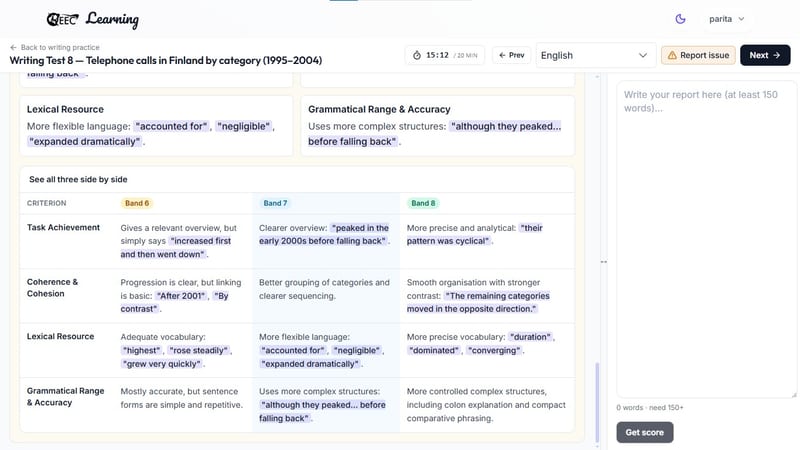The width and height of the screenshot is (800, 450).
Task: Click the Report issue button
Action: [698, 55]
